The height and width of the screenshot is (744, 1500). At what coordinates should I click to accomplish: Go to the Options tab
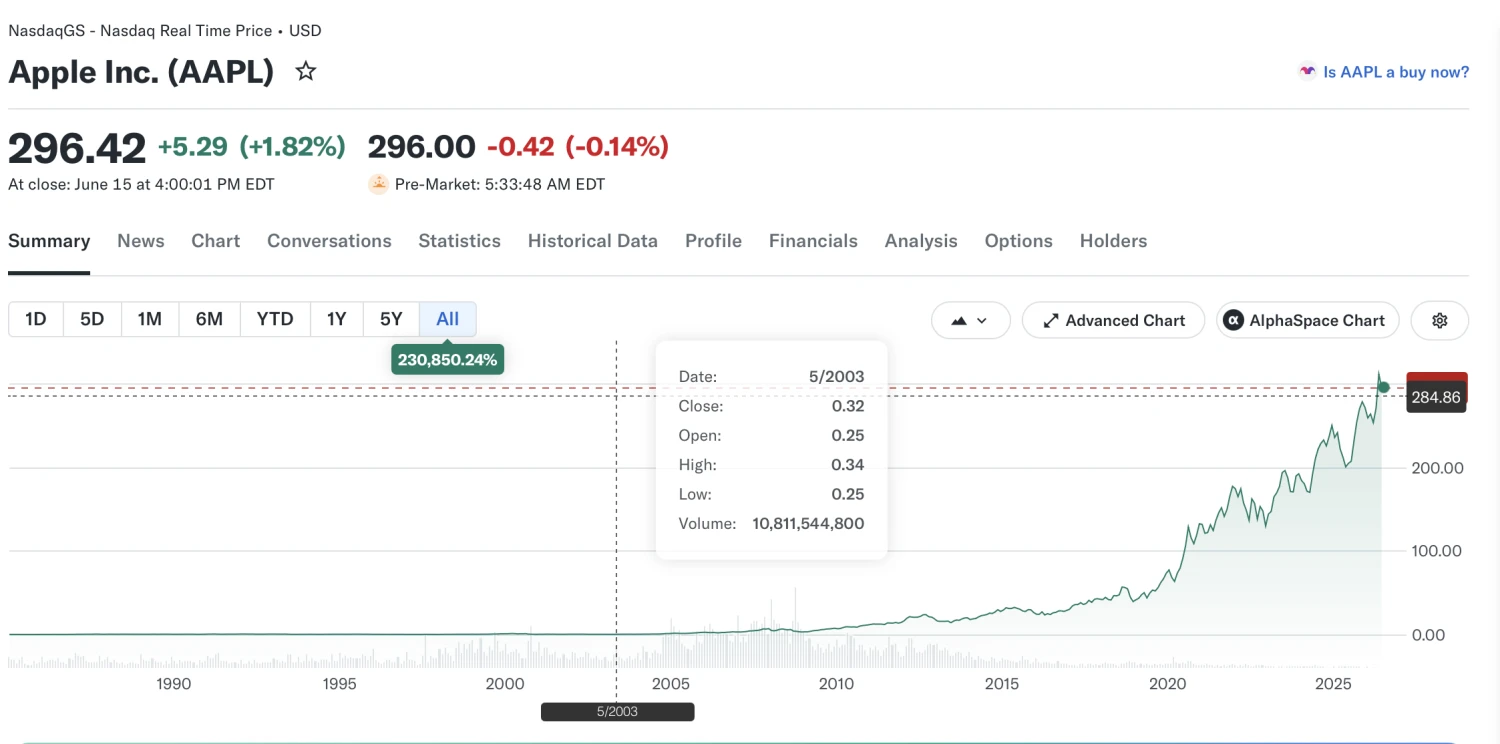(x=1018, y=241)
